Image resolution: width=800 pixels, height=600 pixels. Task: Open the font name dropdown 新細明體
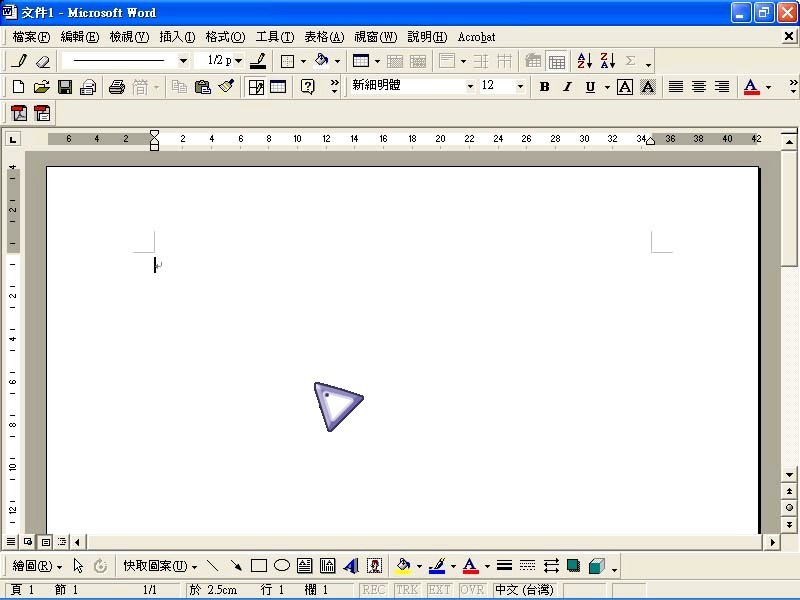(470, 87)
